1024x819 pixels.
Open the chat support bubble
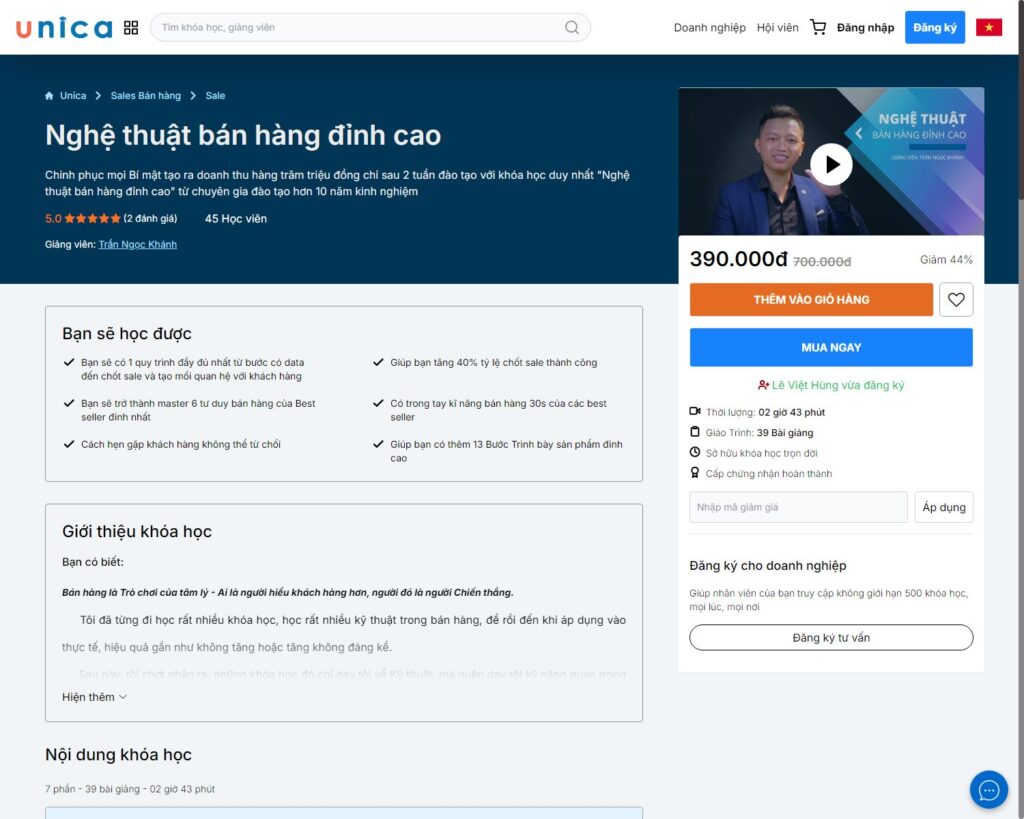click(x=988, y=790)
